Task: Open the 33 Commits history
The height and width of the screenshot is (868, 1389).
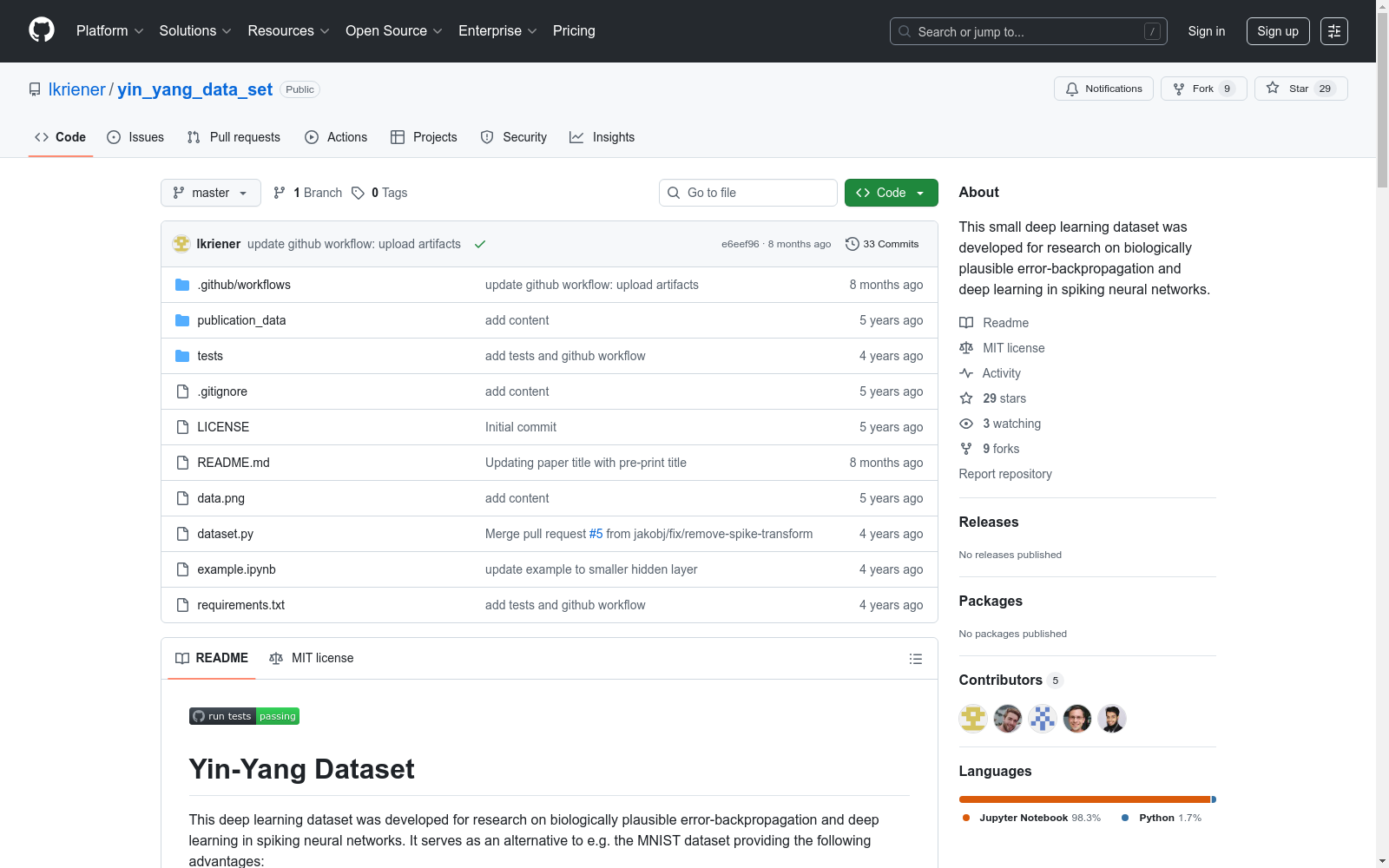Action: click(882, 244)
